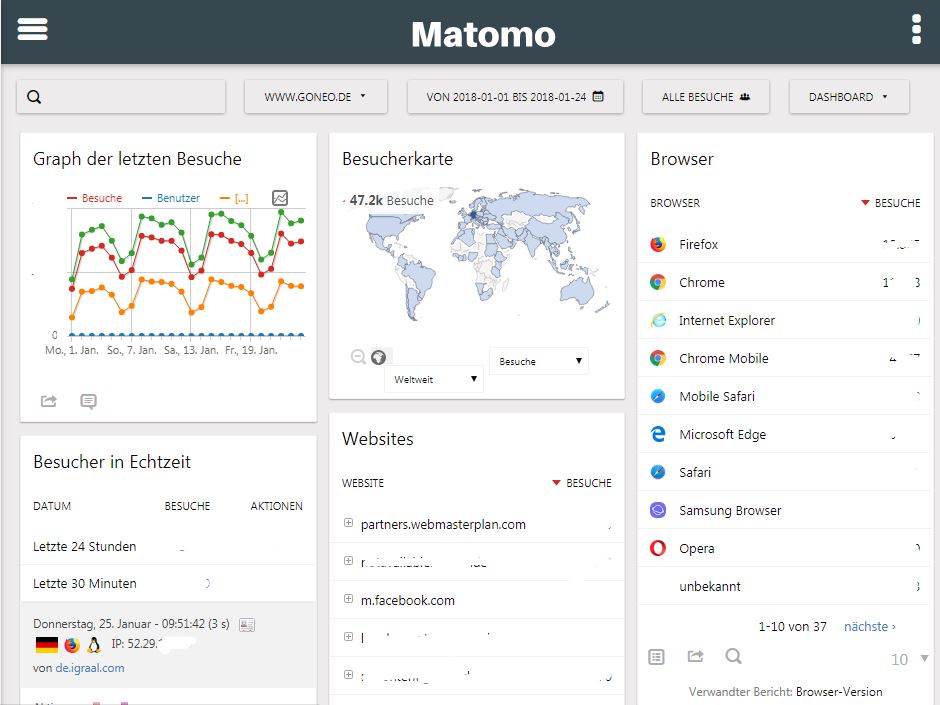Open the hamburger main menu
The width and height of the screenshot is (940, 705).
(32, 29)
